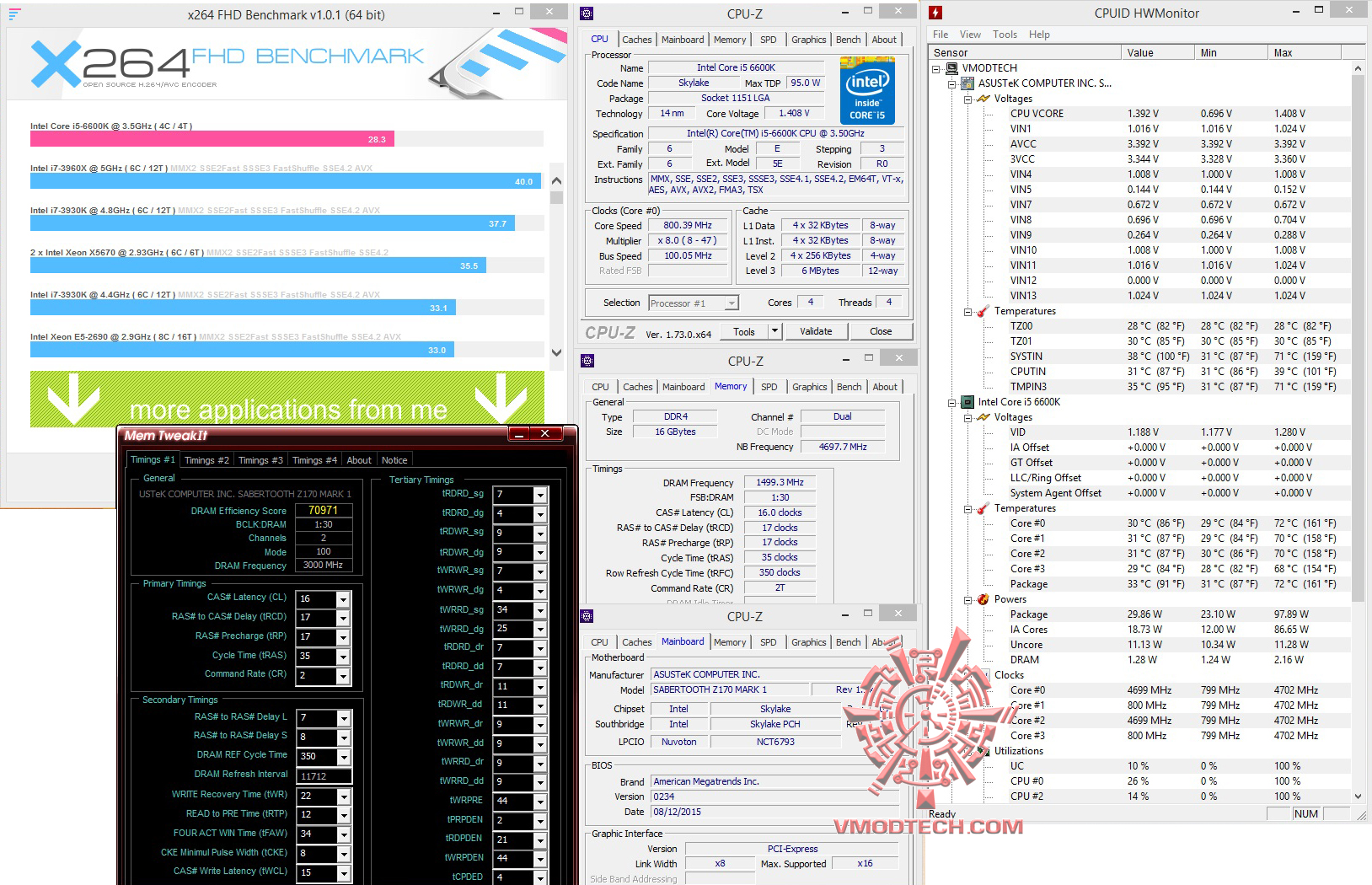Collapse the Intel Core i5 6600K tree node
1372x885 pixels.
(951, 402)
